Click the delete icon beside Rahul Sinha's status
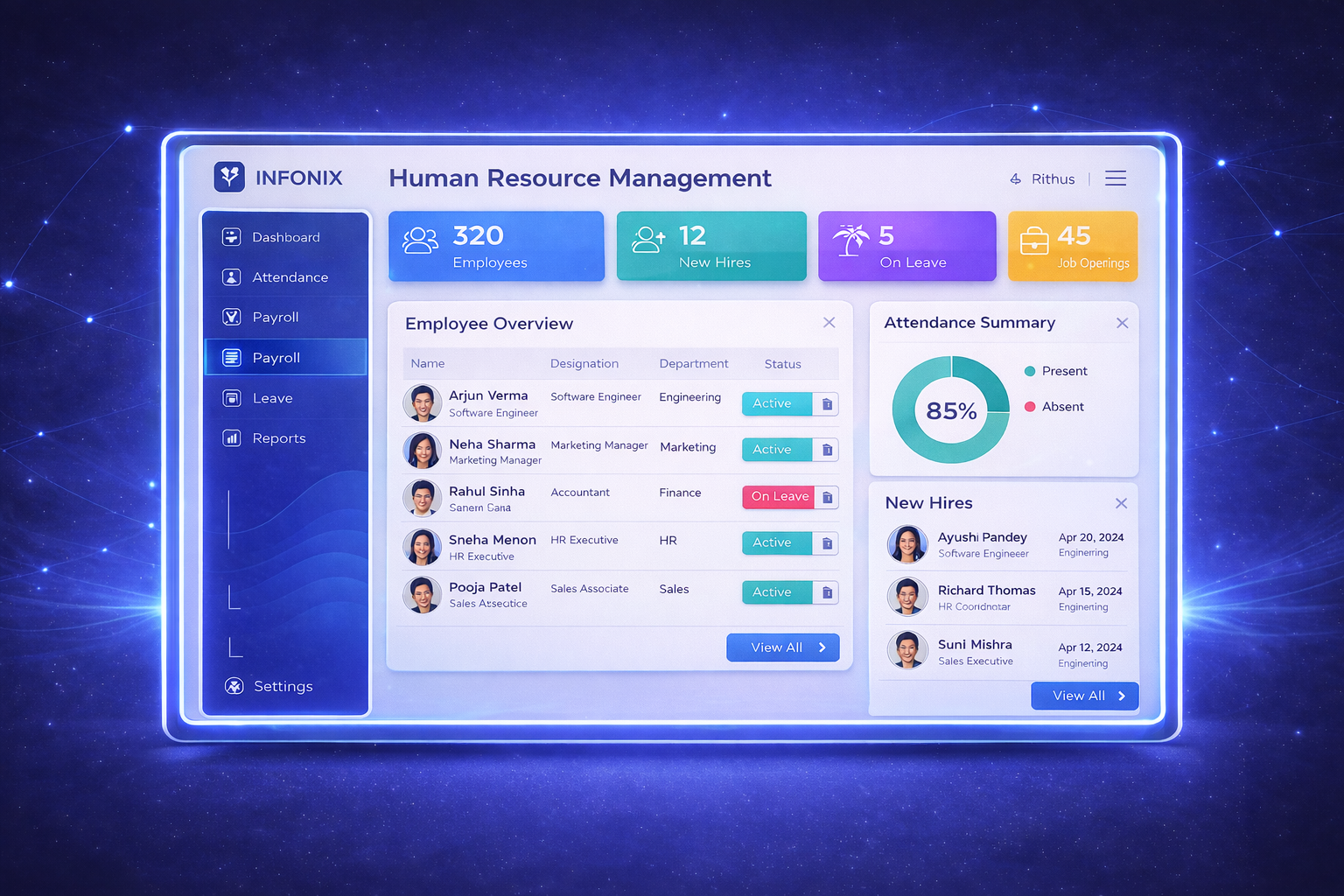 pos(826,497)
